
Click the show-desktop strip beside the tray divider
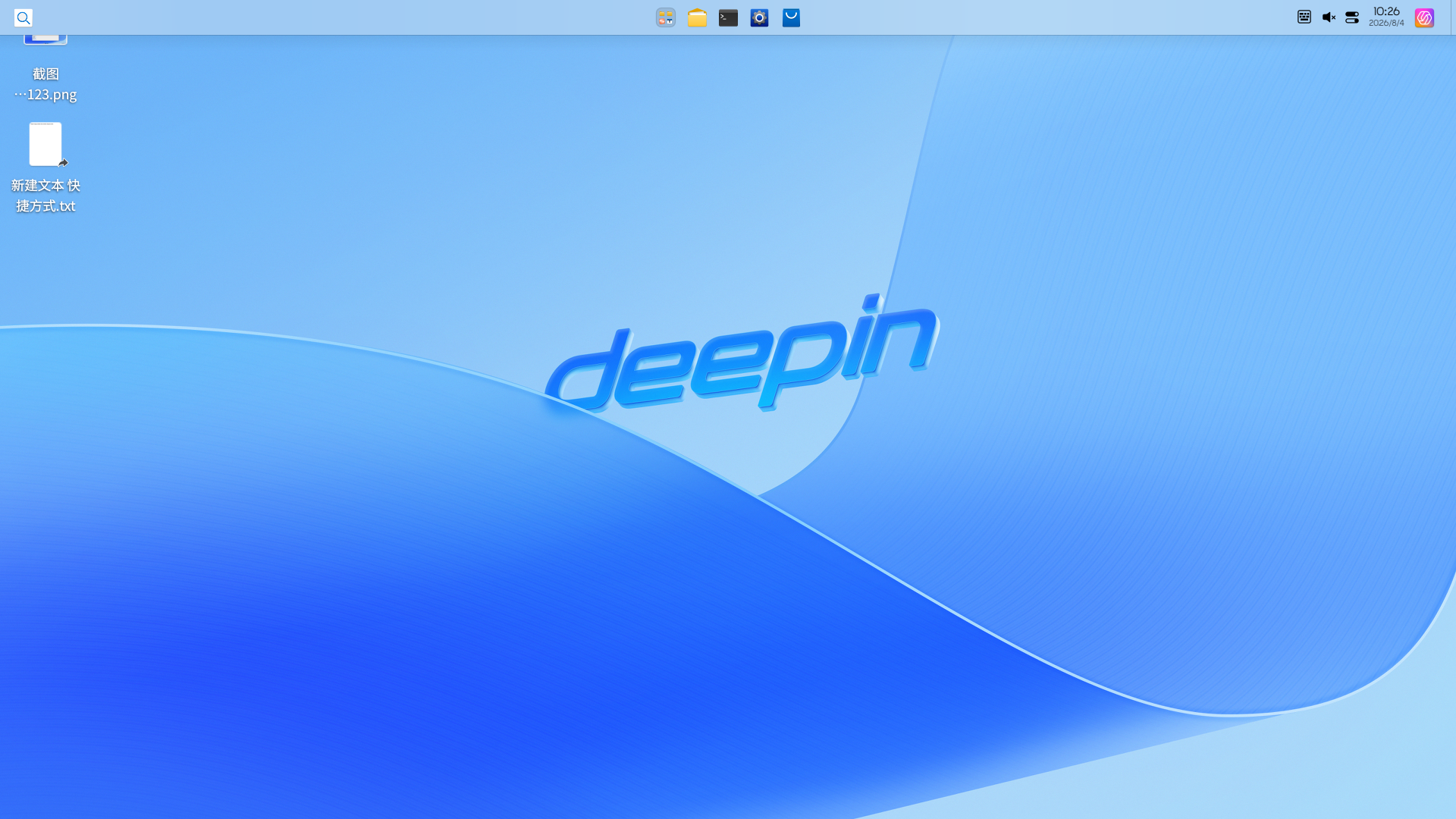1453,17
